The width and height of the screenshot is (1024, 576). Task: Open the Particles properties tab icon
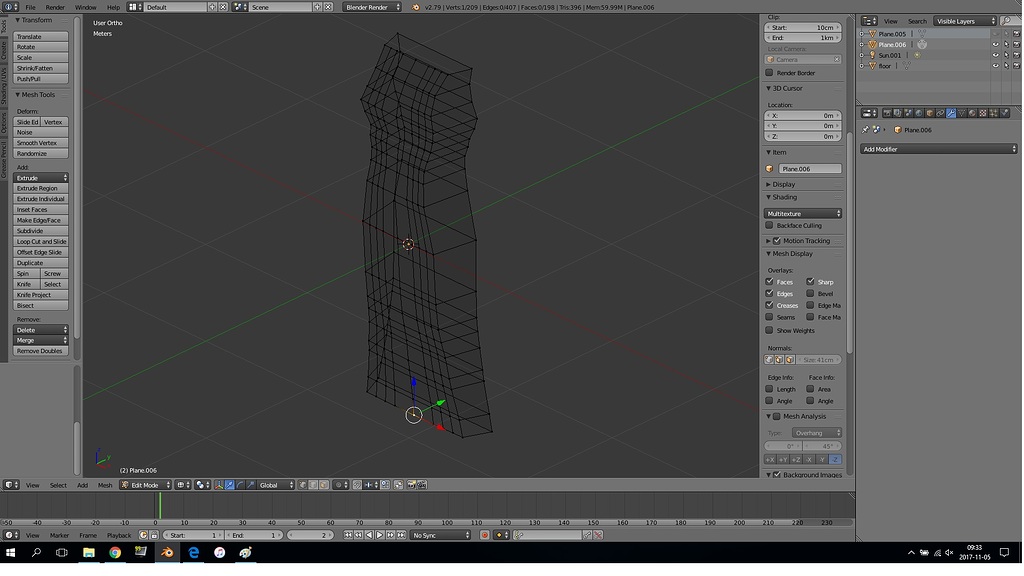coord(993,113)
